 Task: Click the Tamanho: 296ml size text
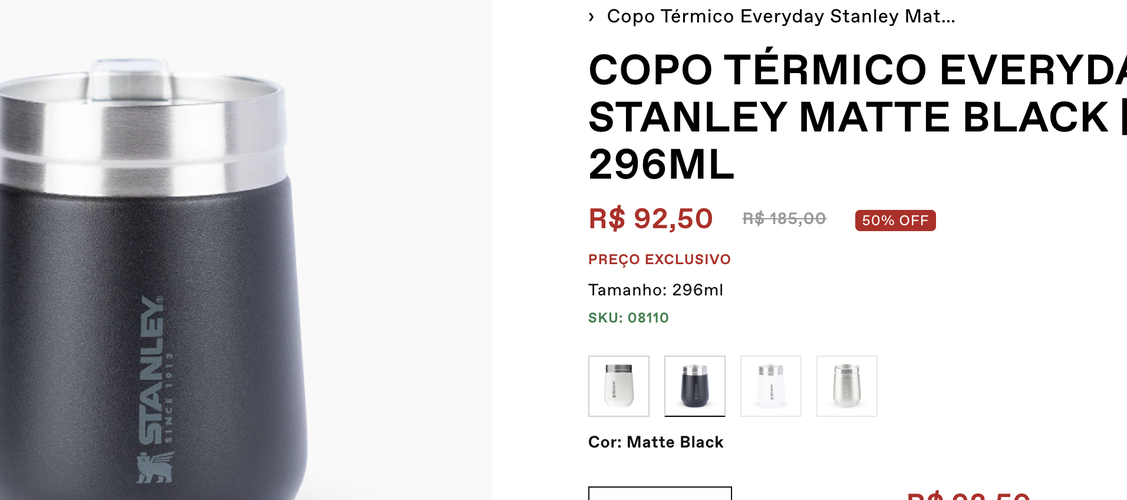click(656, 290)
